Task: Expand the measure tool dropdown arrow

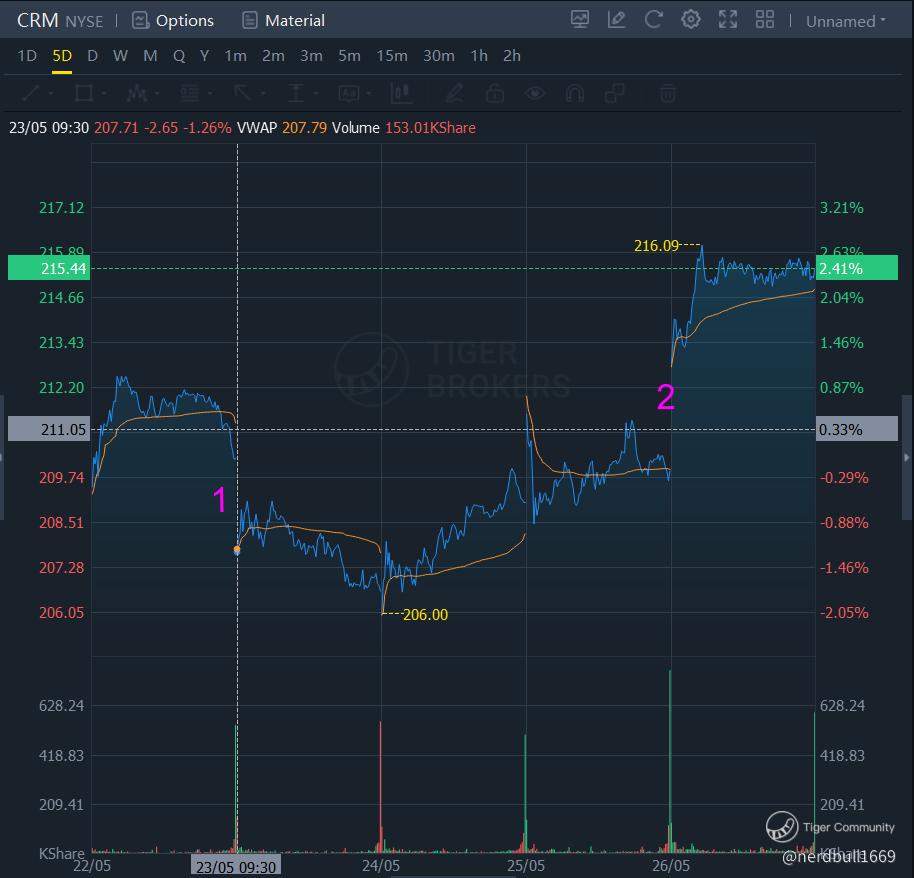Action: pyautogui.click(x=316, y=93)
